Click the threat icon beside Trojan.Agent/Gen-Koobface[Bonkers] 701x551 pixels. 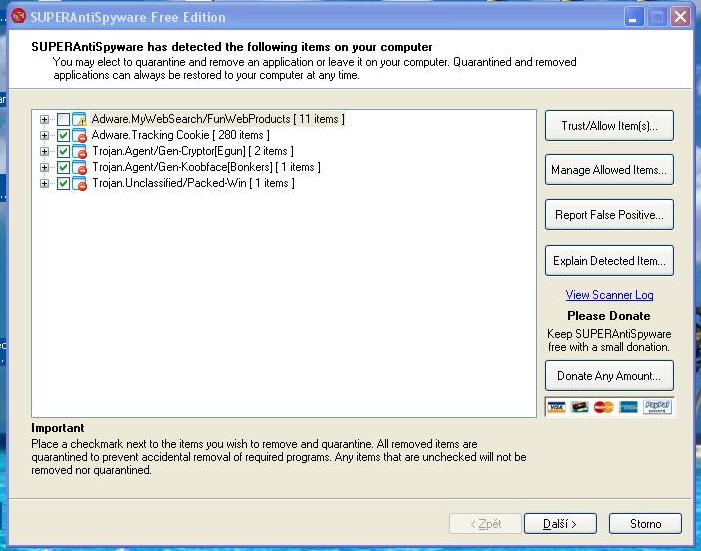coord(79,168)
